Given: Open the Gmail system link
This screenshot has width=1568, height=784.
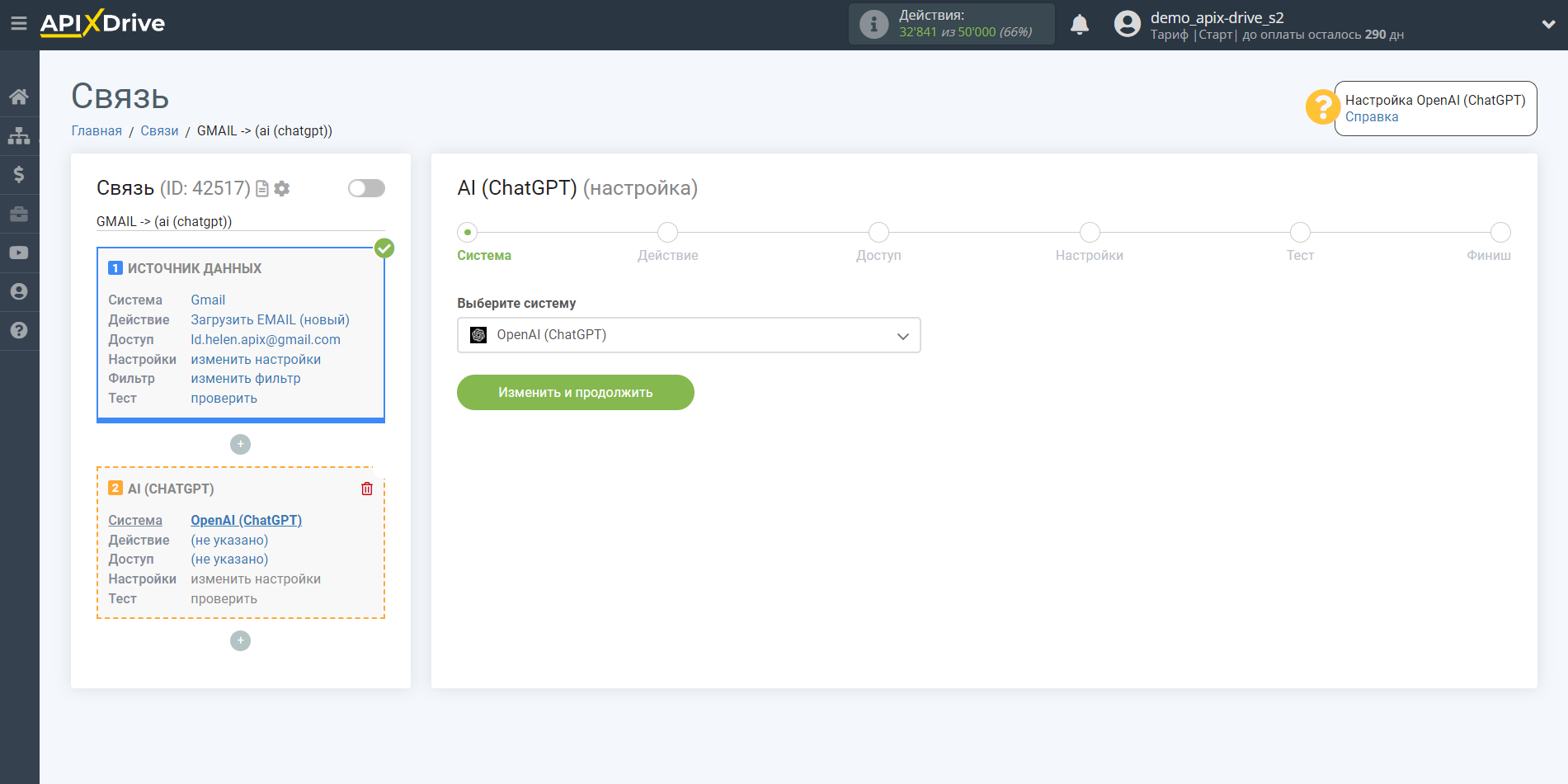Looking at the screenshot, I should click(208, 300).
